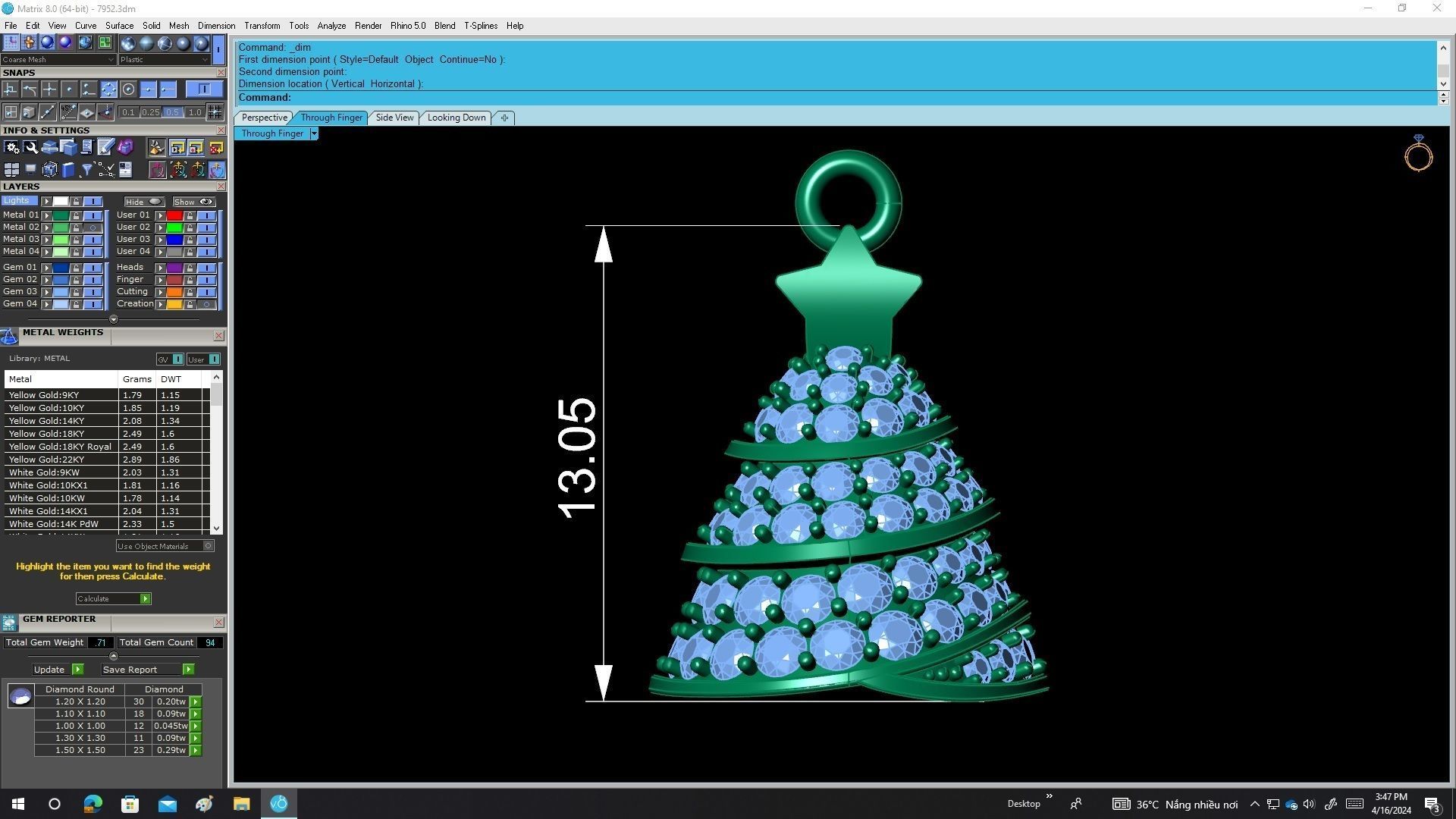Screen dimensions: 1456x819
Task: Click the Metal Weights panel flask icon
Action: tap(9, 336)
